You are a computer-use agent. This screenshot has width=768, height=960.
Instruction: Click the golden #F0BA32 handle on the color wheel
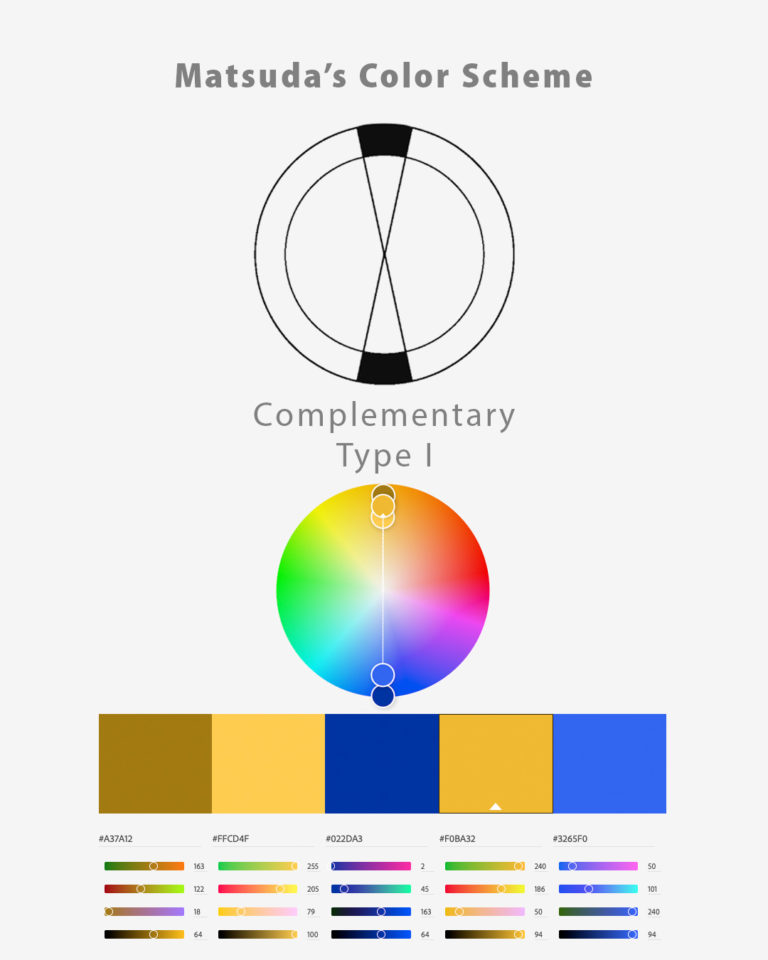pyautogui.click(x=383, y=506)
